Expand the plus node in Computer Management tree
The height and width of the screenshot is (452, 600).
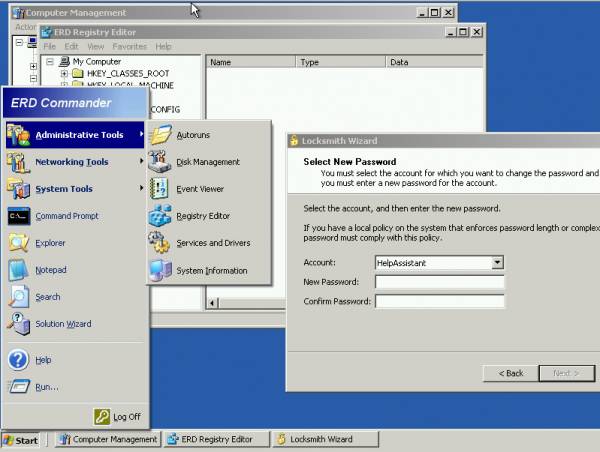pos(33,66)
